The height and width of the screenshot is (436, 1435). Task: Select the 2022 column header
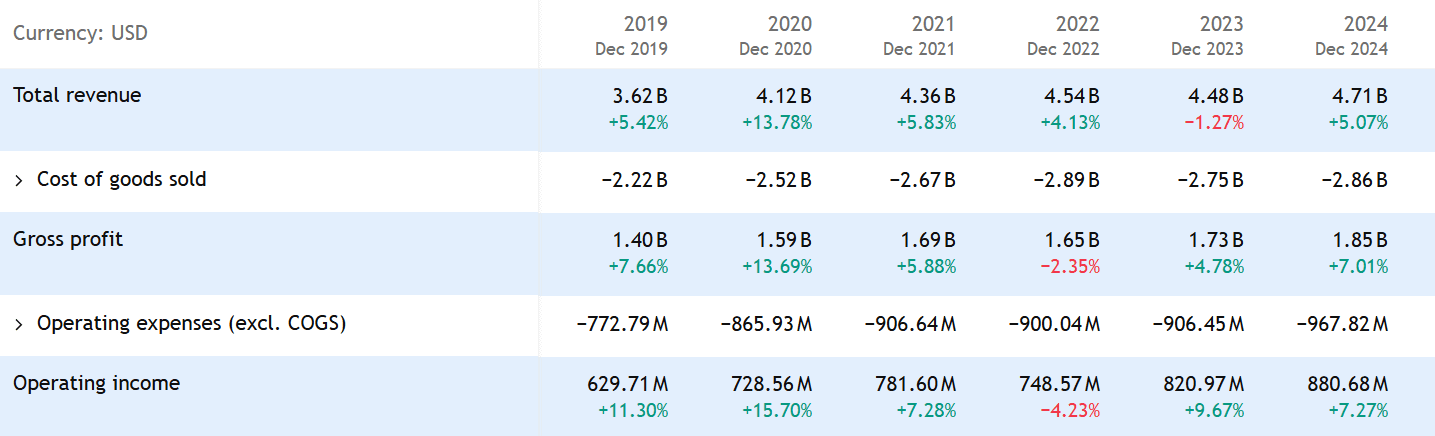click(1077, 24)
